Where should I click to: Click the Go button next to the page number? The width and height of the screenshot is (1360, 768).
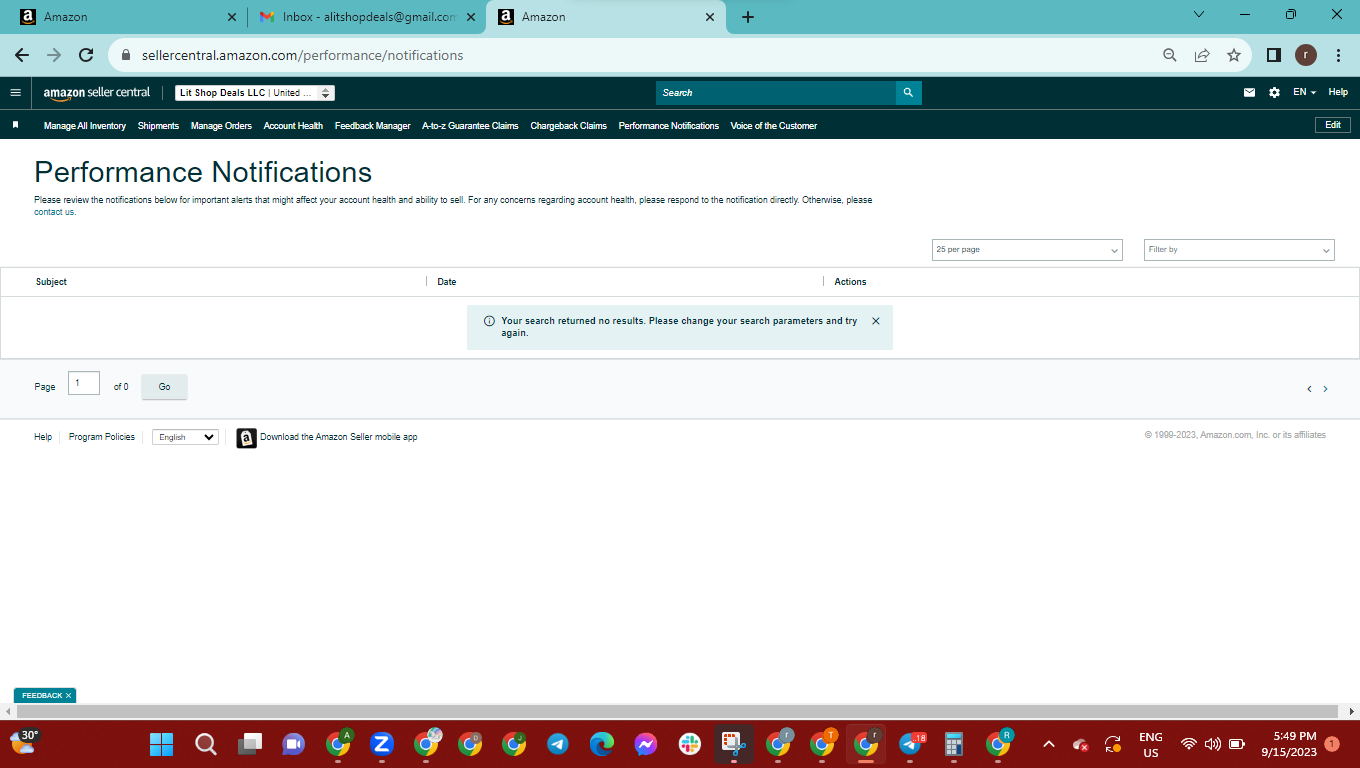point(164,387)
